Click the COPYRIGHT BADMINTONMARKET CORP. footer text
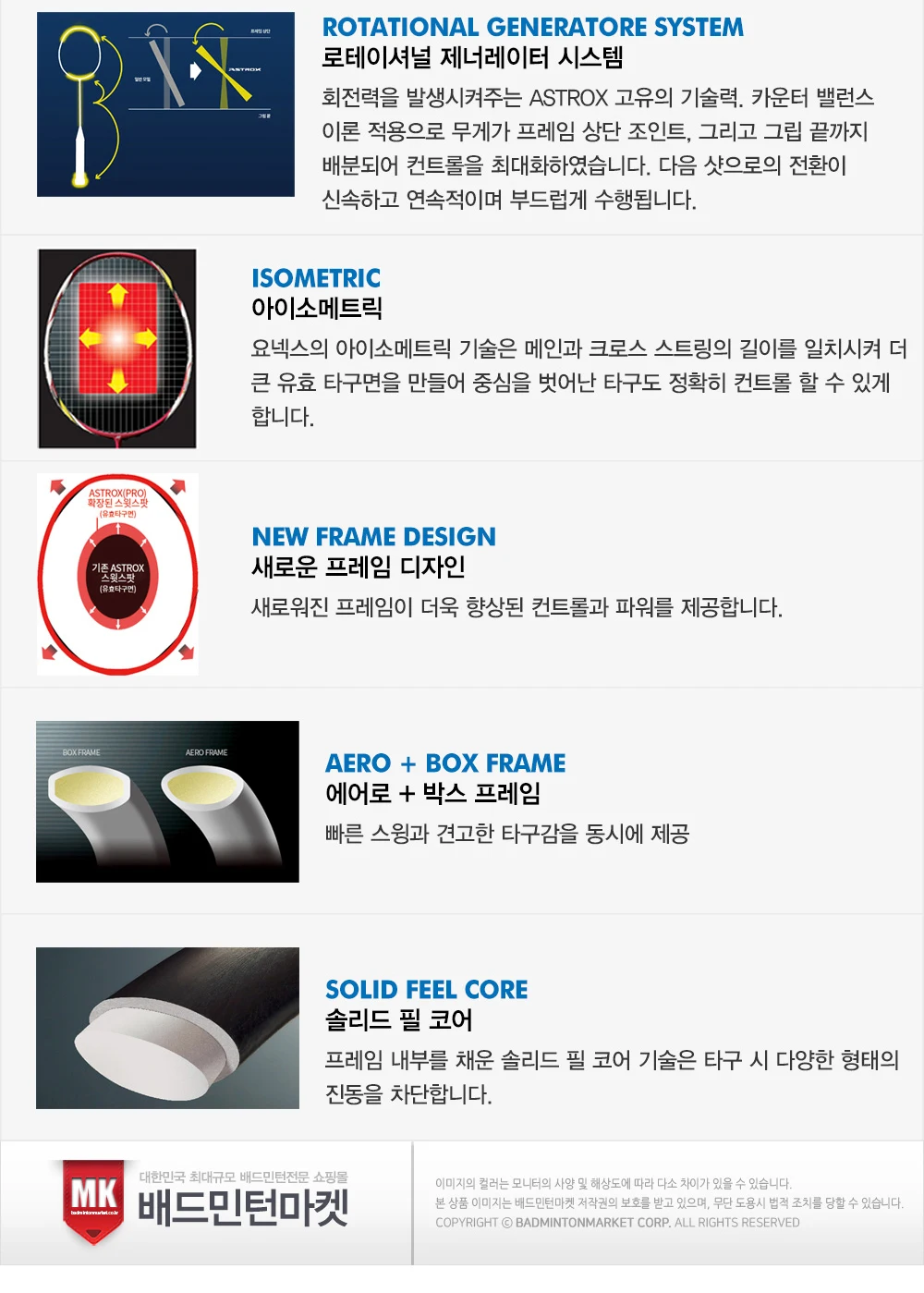Viewport: 924px width, 1293px height. 617,1223
